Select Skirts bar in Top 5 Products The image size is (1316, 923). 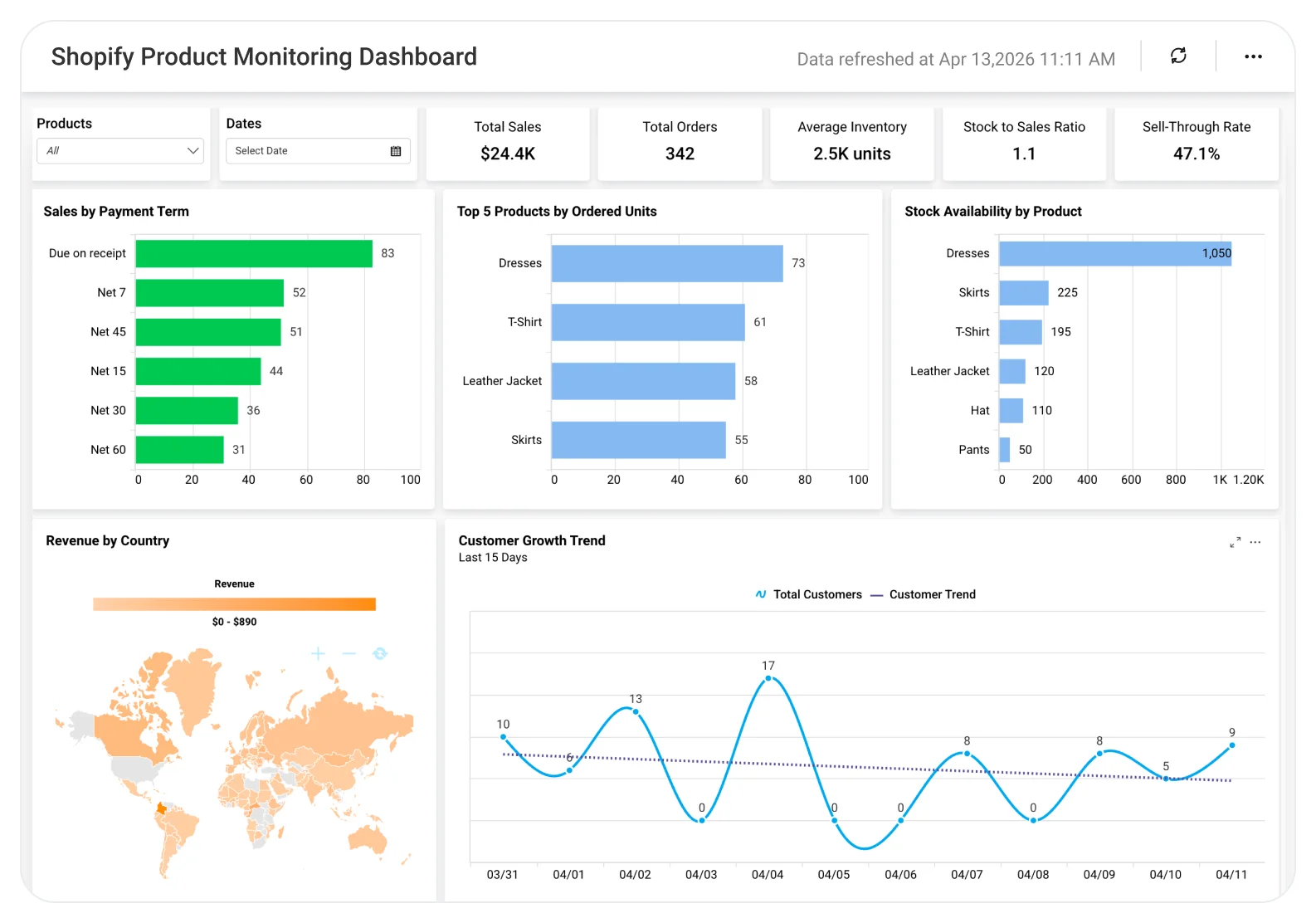point(639,440)
